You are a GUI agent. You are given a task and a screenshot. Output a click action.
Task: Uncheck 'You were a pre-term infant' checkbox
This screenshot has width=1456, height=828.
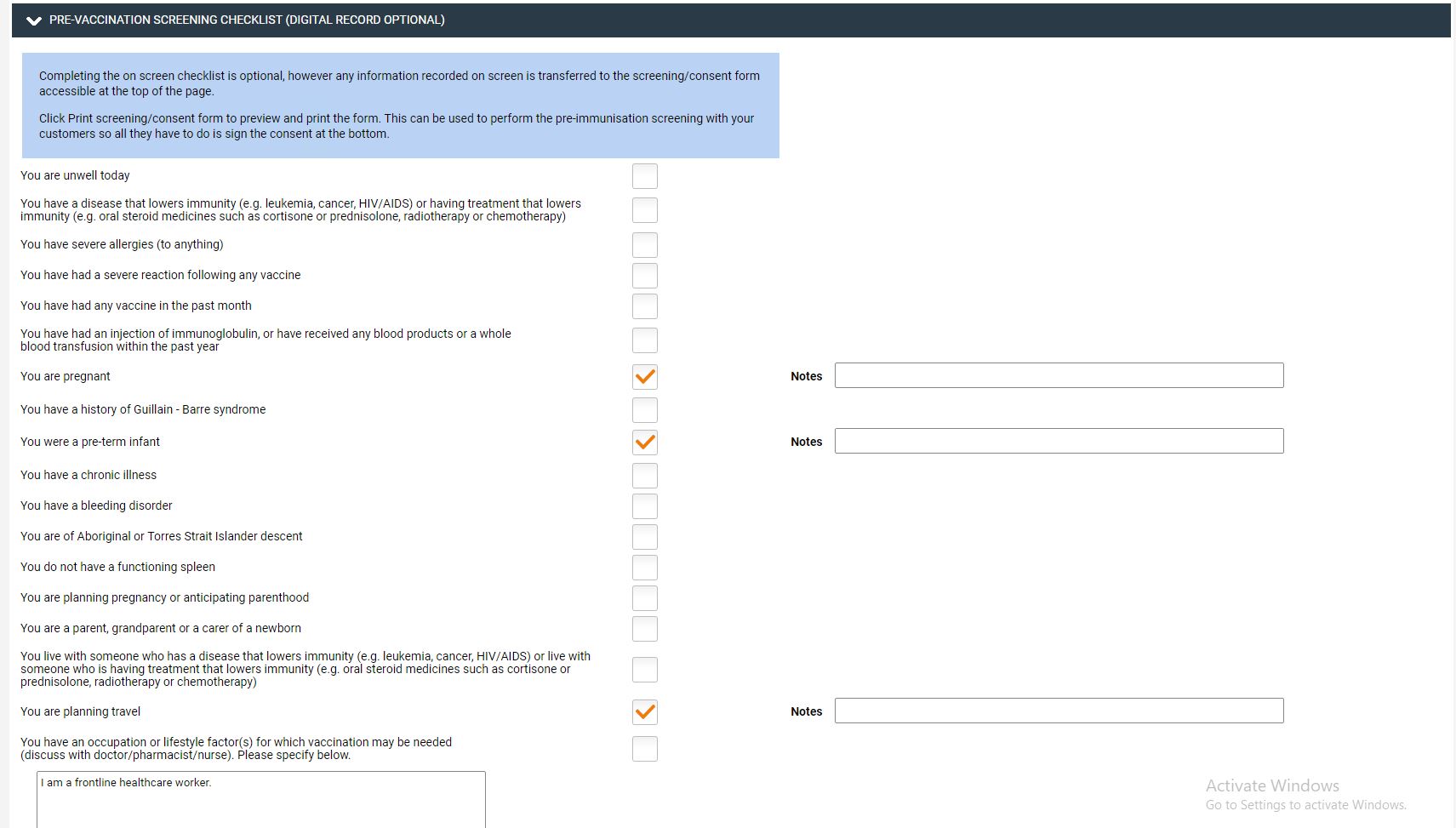coord(645,443)
